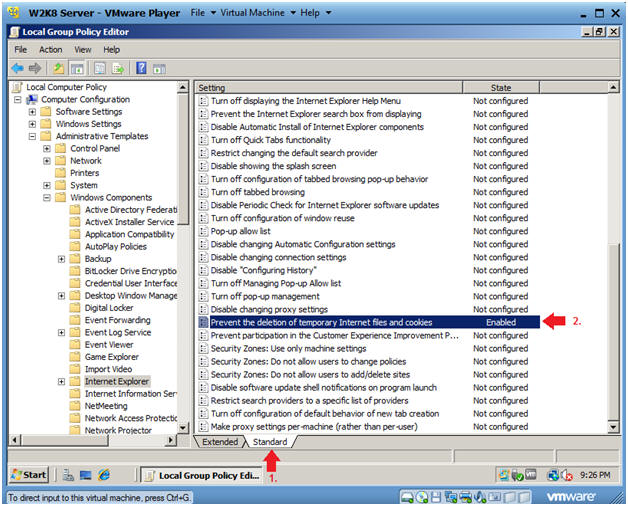Click Local Group Policy Editor taskbar button
The image size is (628, 506).
203,476
